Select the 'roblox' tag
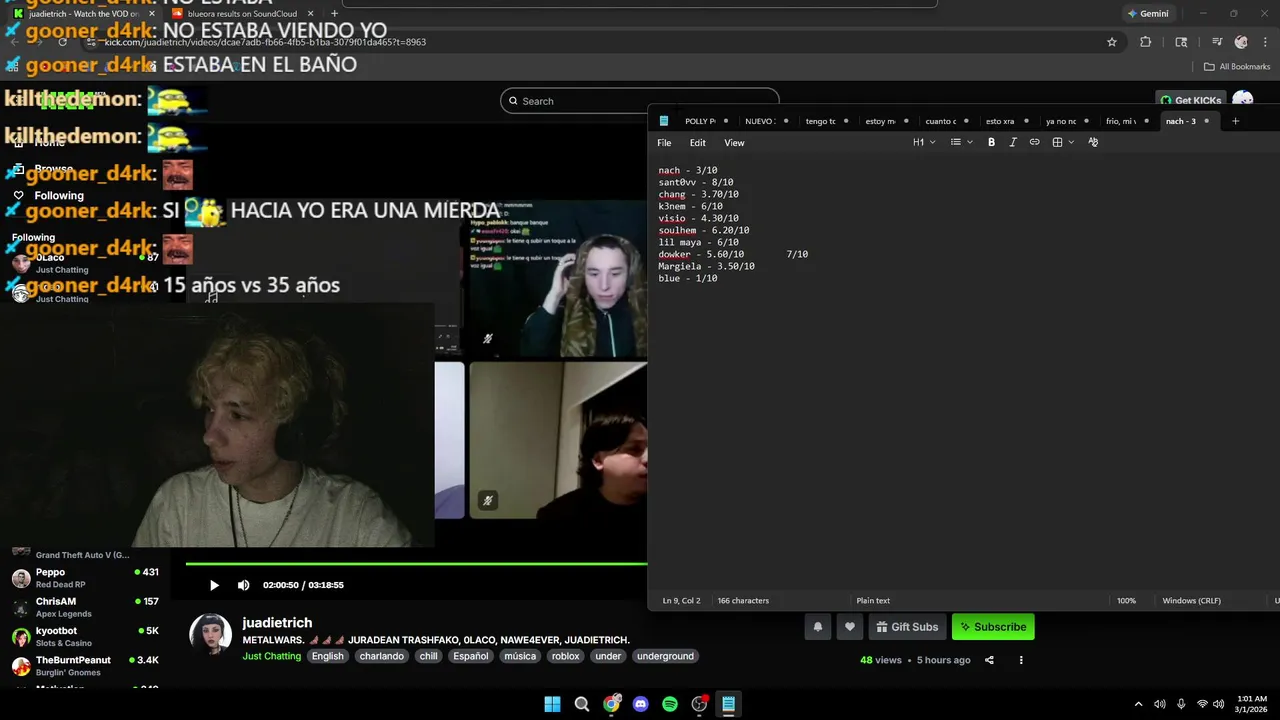Viewport: 1280px width, 720px height. 565,656
